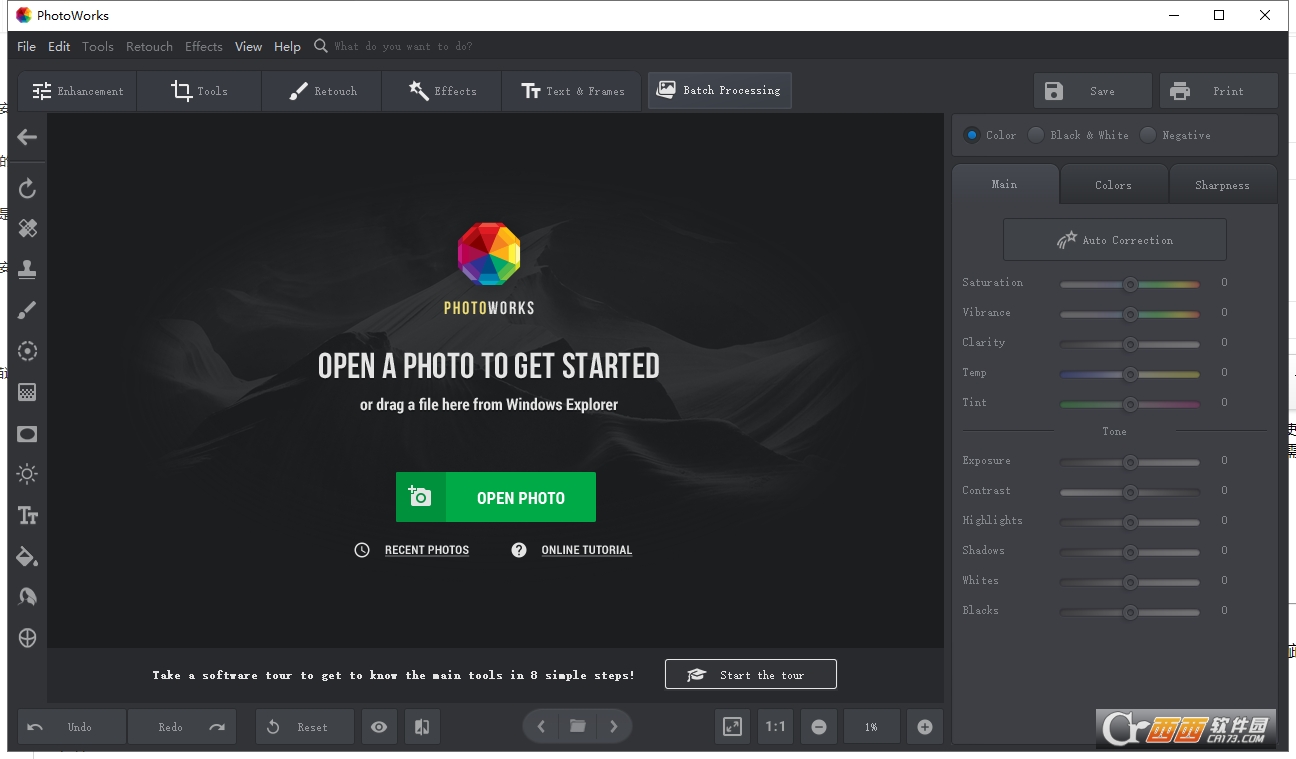Adjust the Tint slider
Screen dimensions: 1296x759
click(1130, 404)
